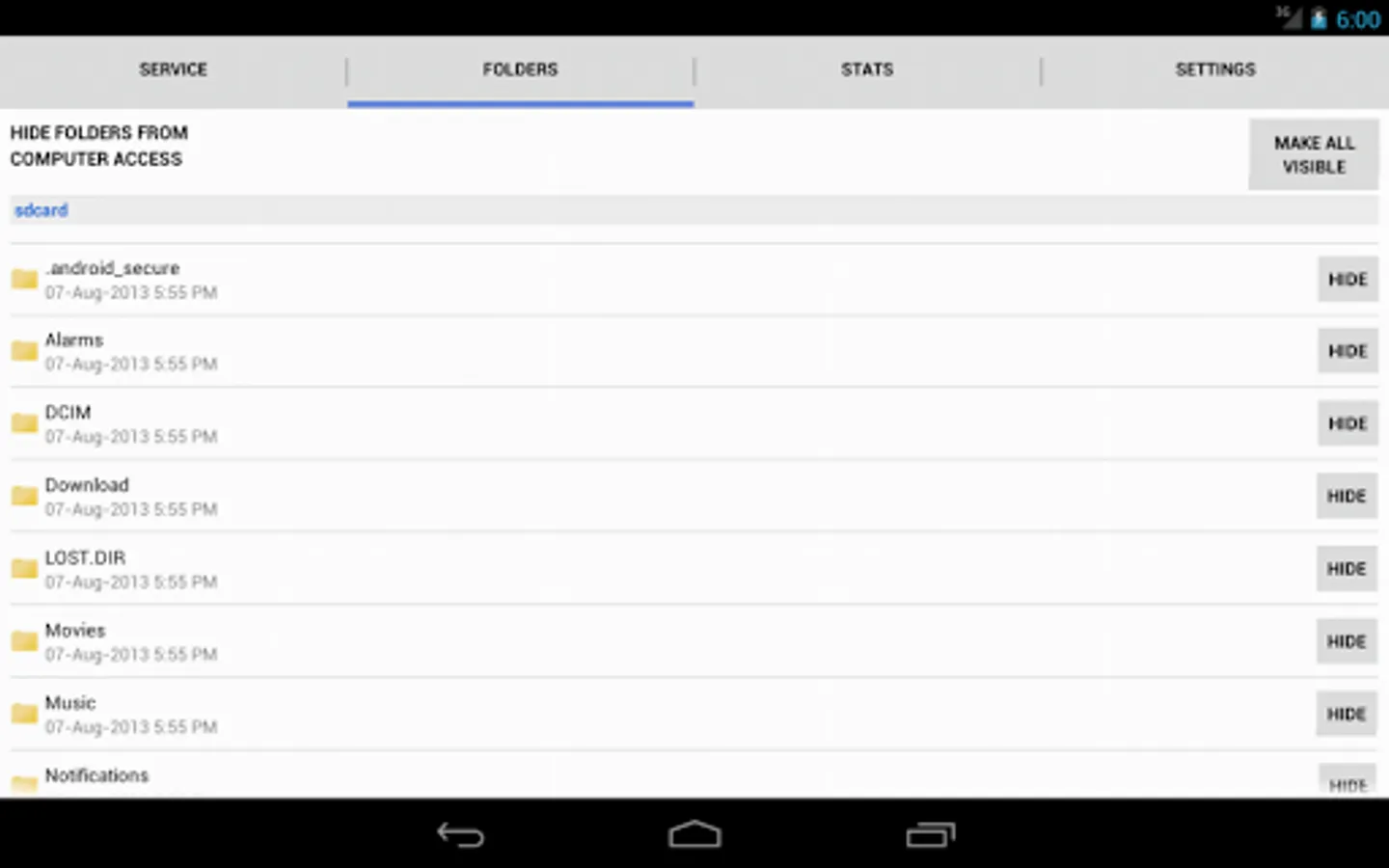The image size is (1389, 868).
Task: Switch to the Stats tab
Action: (867, 69)
